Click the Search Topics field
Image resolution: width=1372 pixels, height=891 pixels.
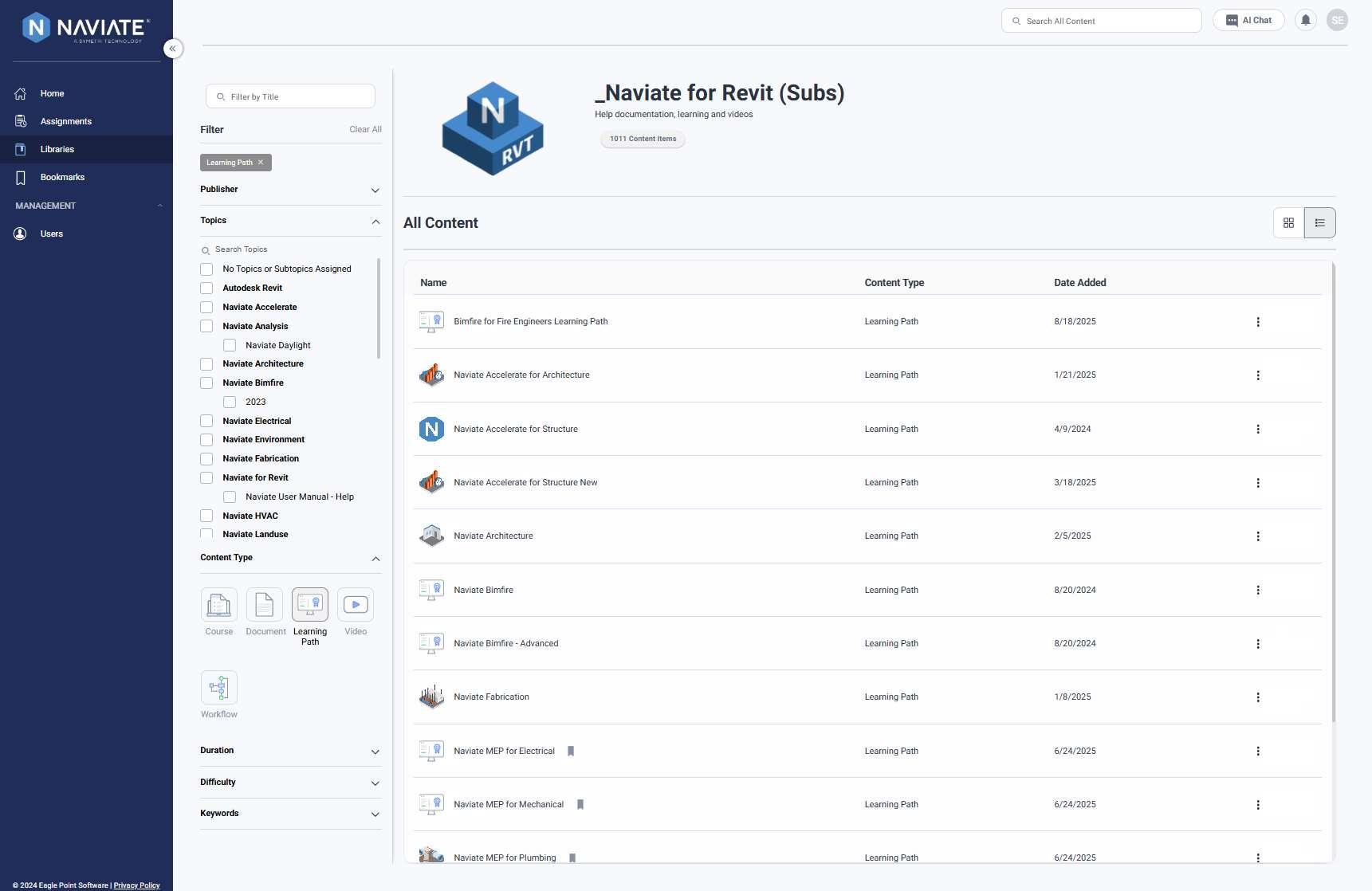click(x=290, y=249)
